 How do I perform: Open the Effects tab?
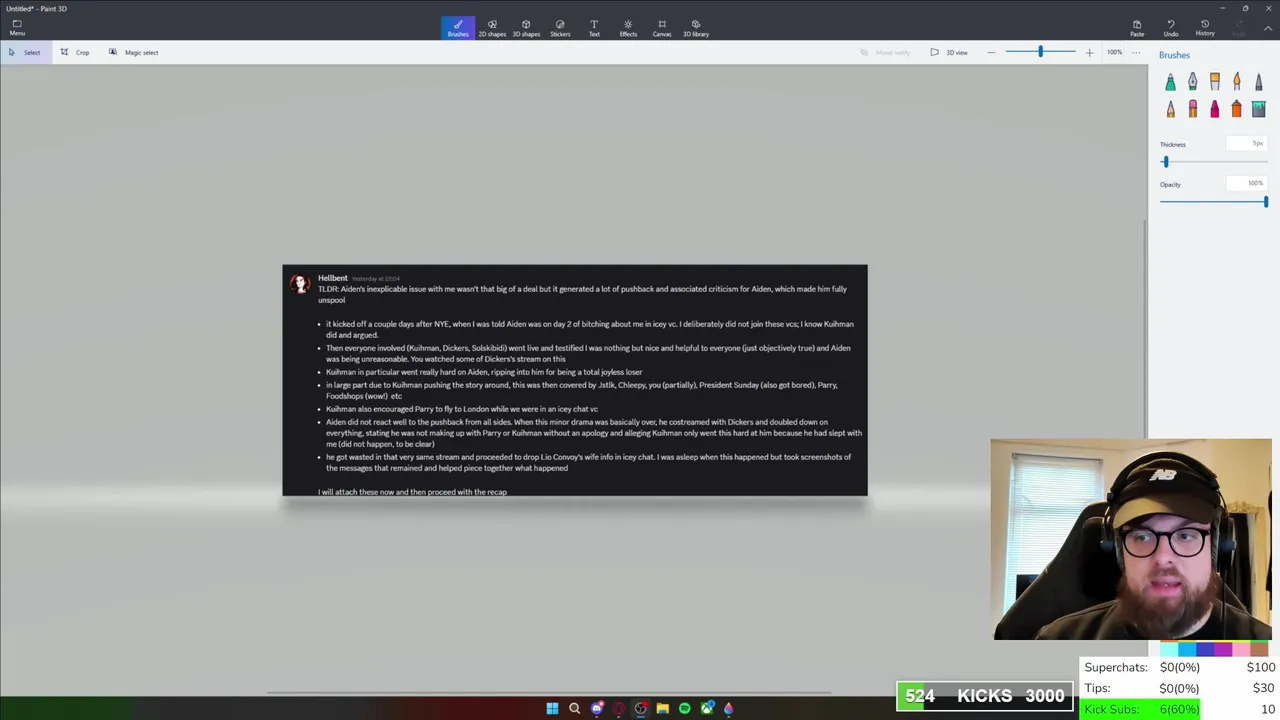(x=628, y=28)
